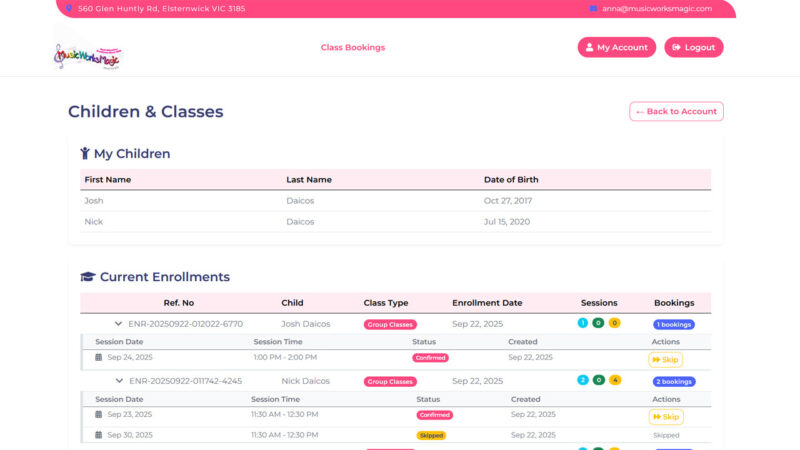This screenshot has height=450, width=800.
Task: Click the Ref. No column header
Action: (x=179, y=303)
